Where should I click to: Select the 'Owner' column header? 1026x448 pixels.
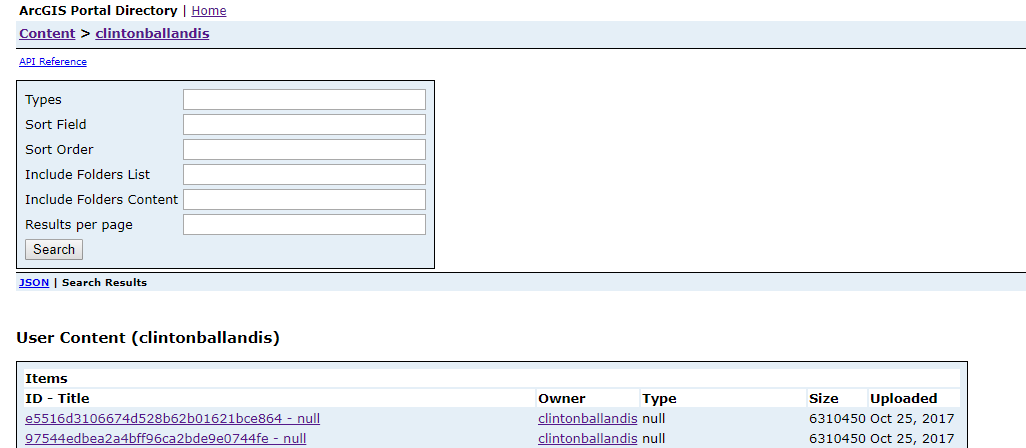561,398
